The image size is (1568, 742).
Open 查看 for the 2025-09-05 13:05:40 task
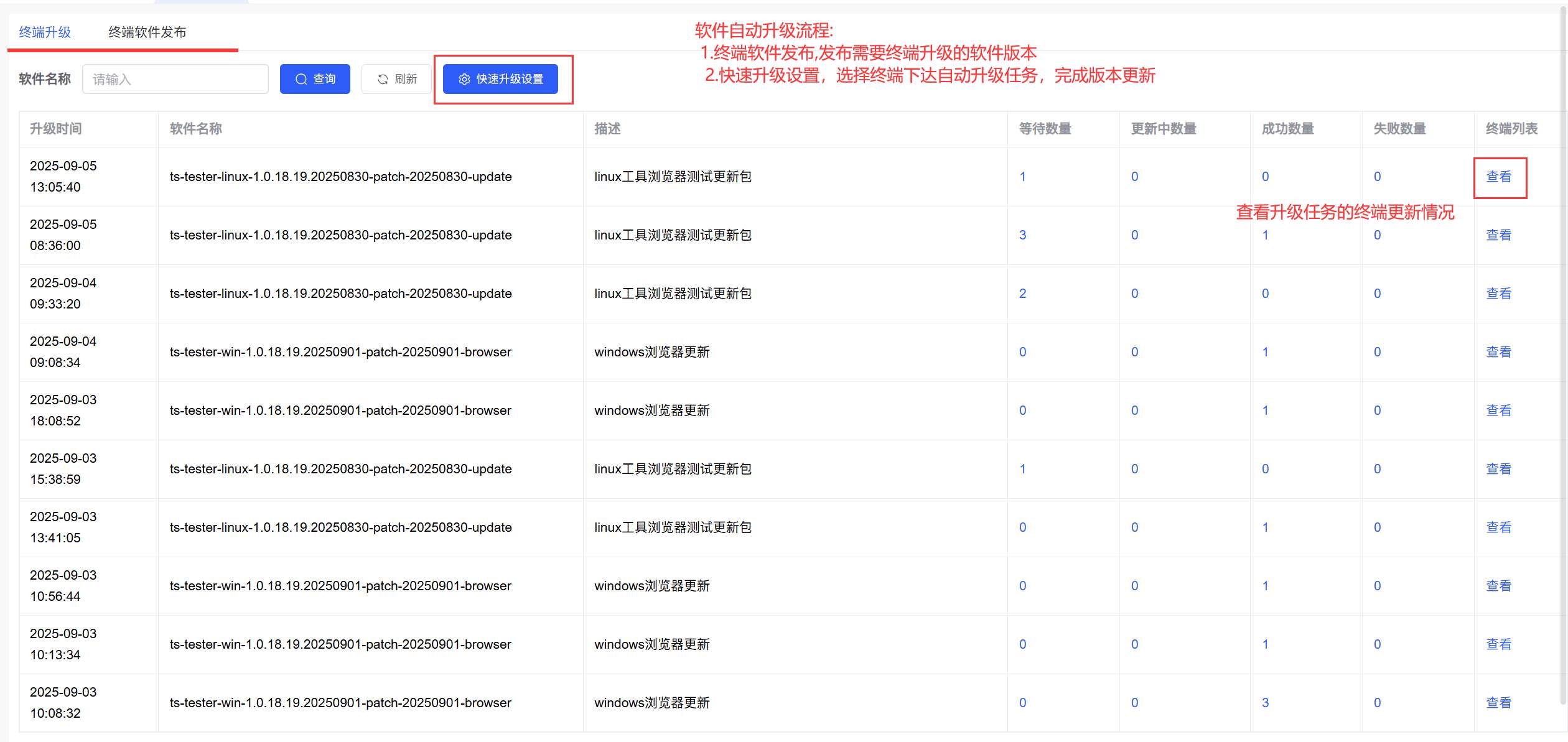[x=1498, y=177]
